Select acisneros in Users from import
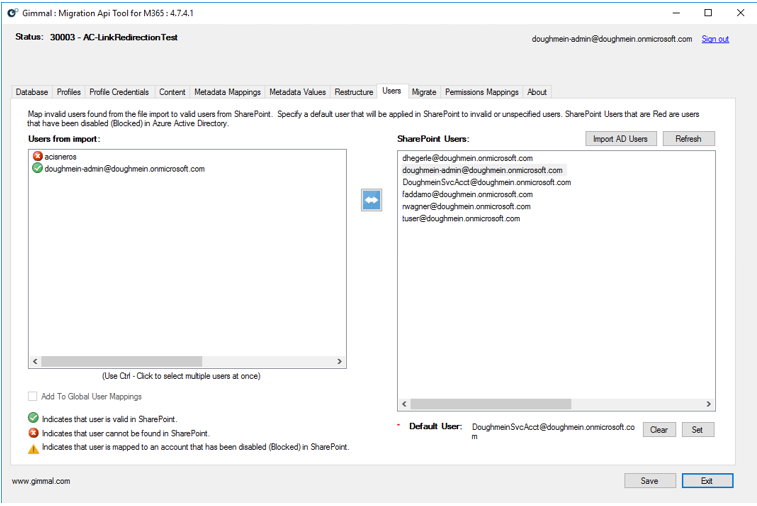Viewport: 757px width, 506px height. pos(60,157)
